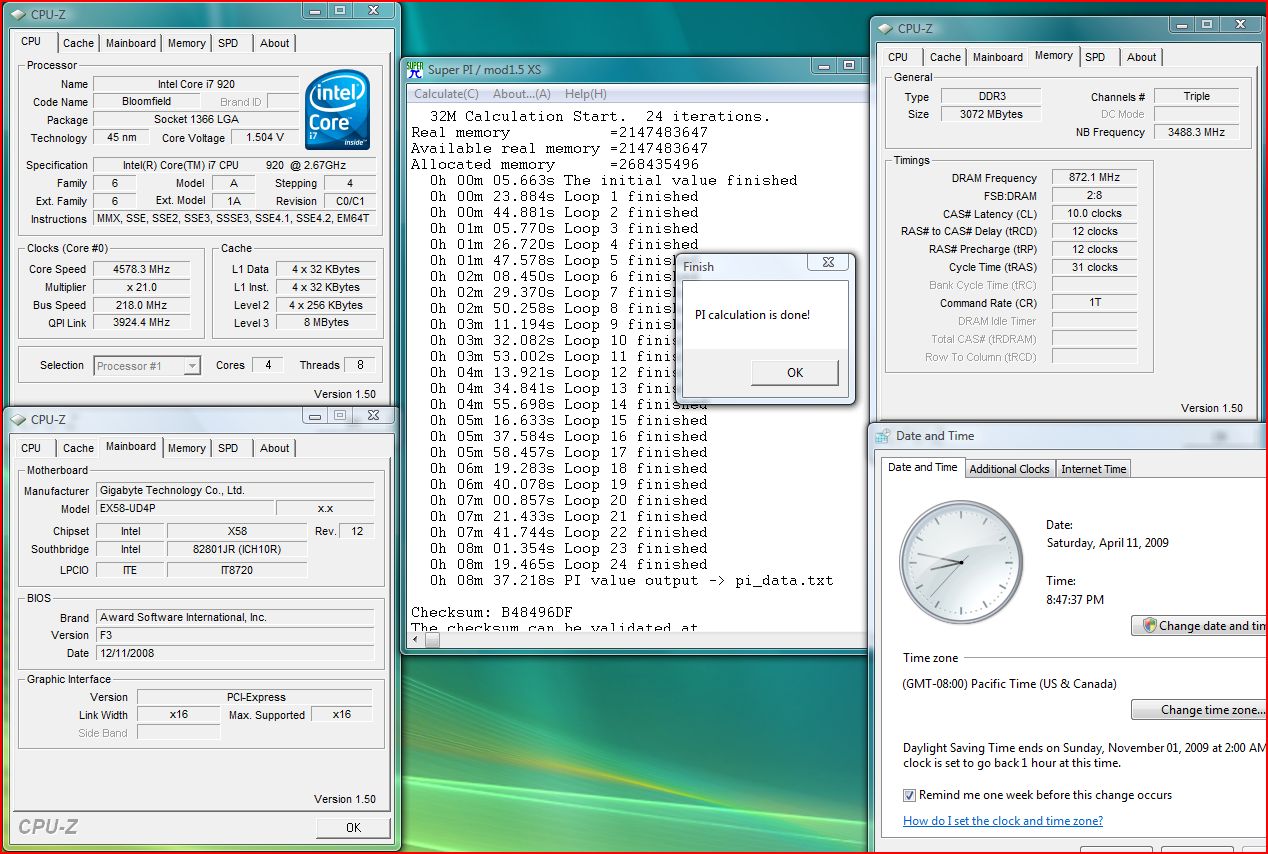Screen dimensions: 1268x854
Task: Click time text 8:47:37 PM
Action: point(1075,599)
